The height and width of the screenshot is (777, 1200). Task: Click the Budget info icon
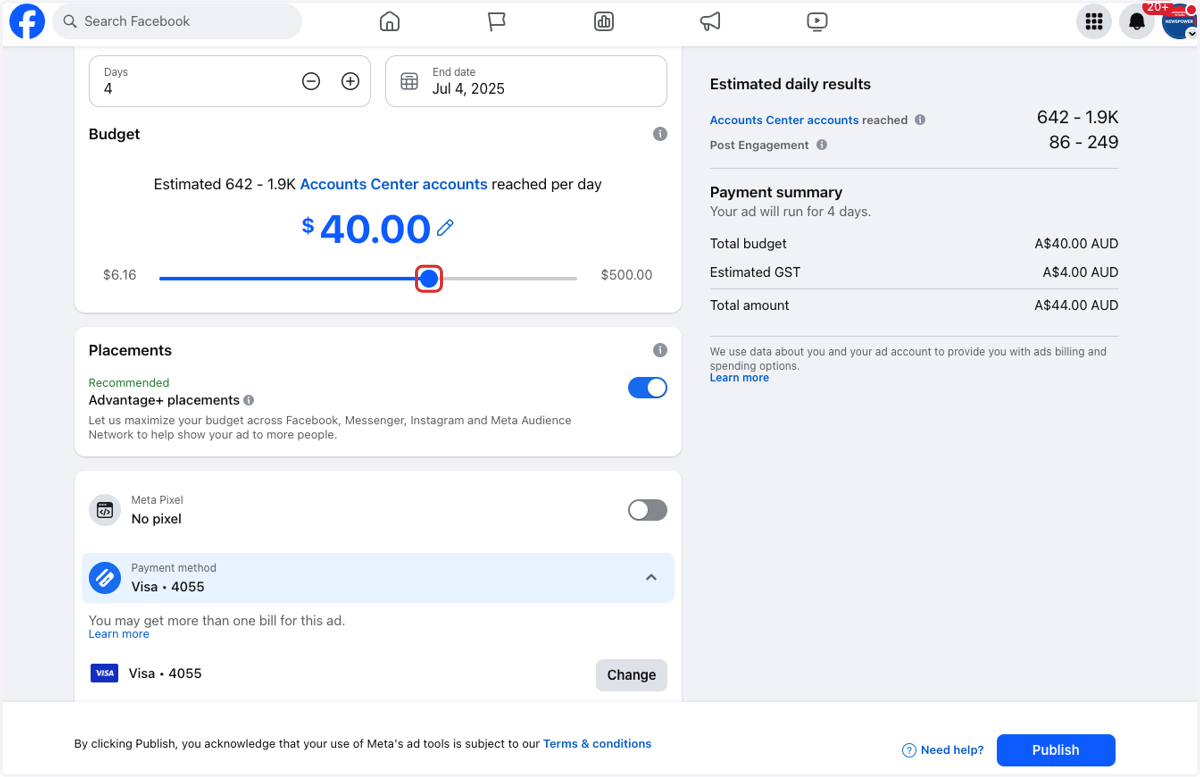[660, 134]
